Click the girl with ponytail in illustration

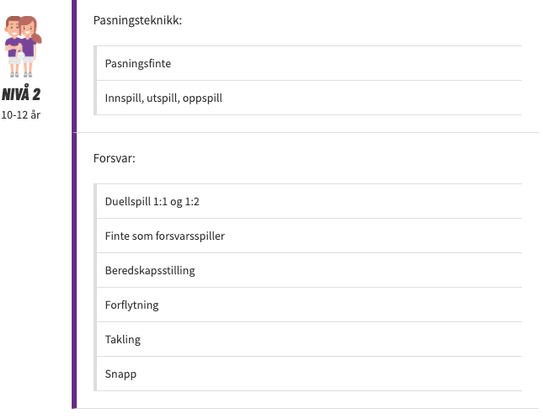(30, 46)
